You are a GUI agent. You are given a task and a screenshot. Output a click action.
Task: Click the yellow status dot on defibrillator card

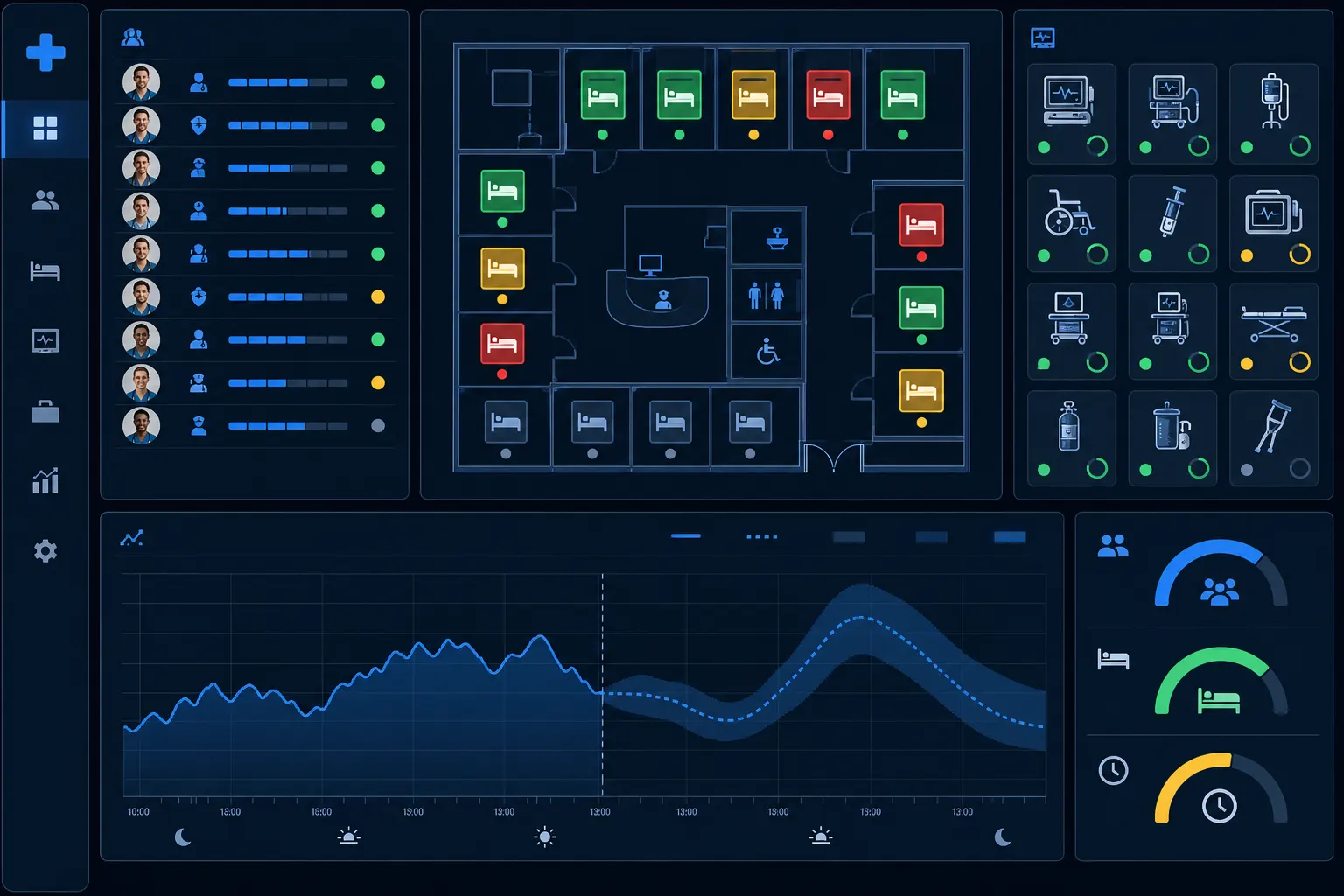coord(1247,255)
